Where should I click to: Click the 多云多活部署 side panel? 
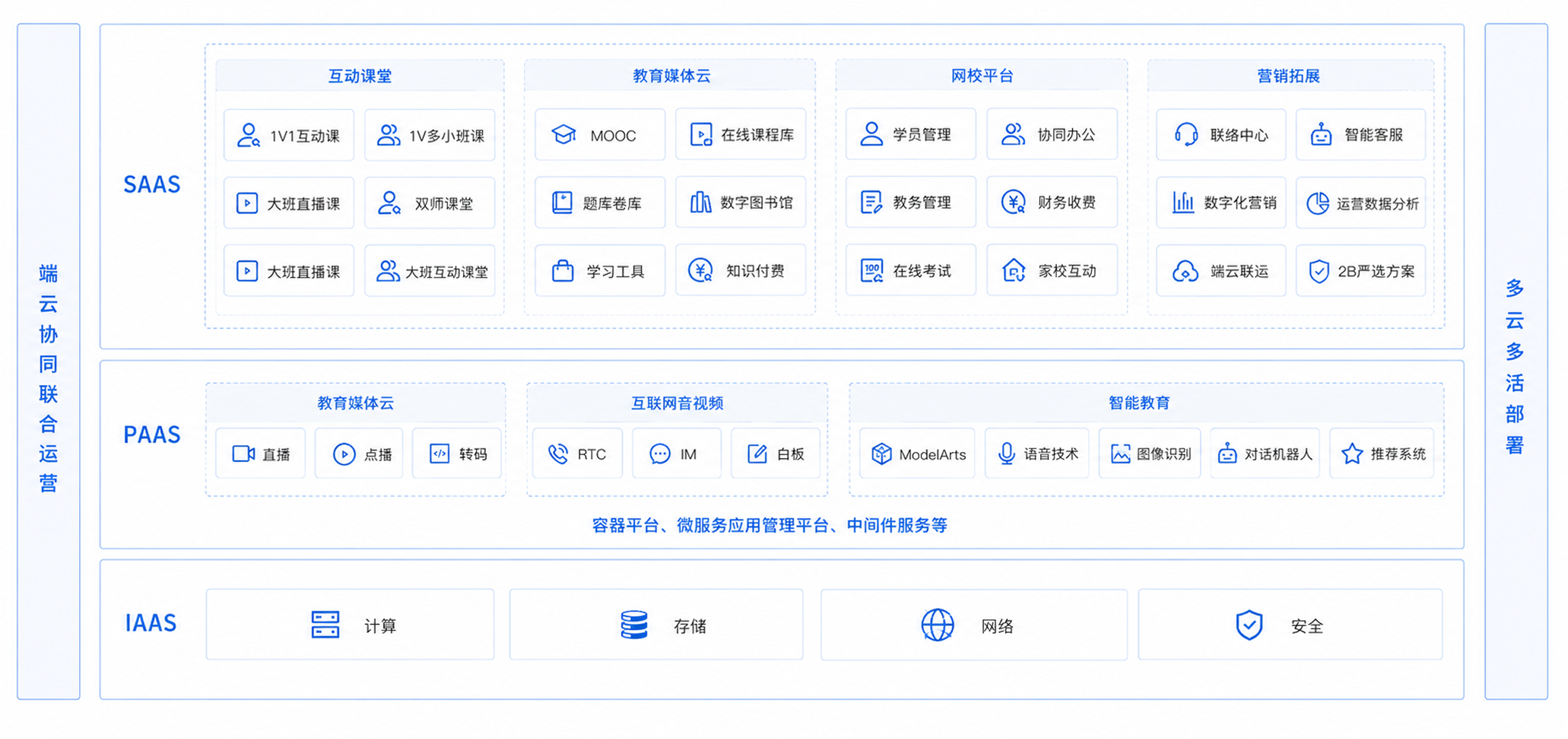(x=1516, y=361)
